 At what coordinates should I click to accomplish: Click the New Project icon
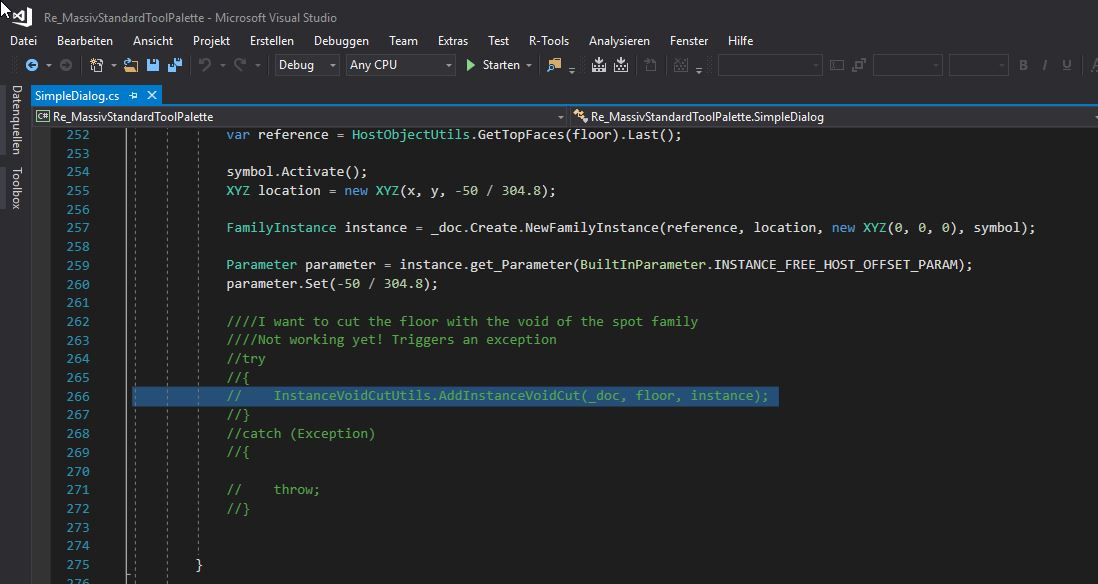[x=96, y=65]
